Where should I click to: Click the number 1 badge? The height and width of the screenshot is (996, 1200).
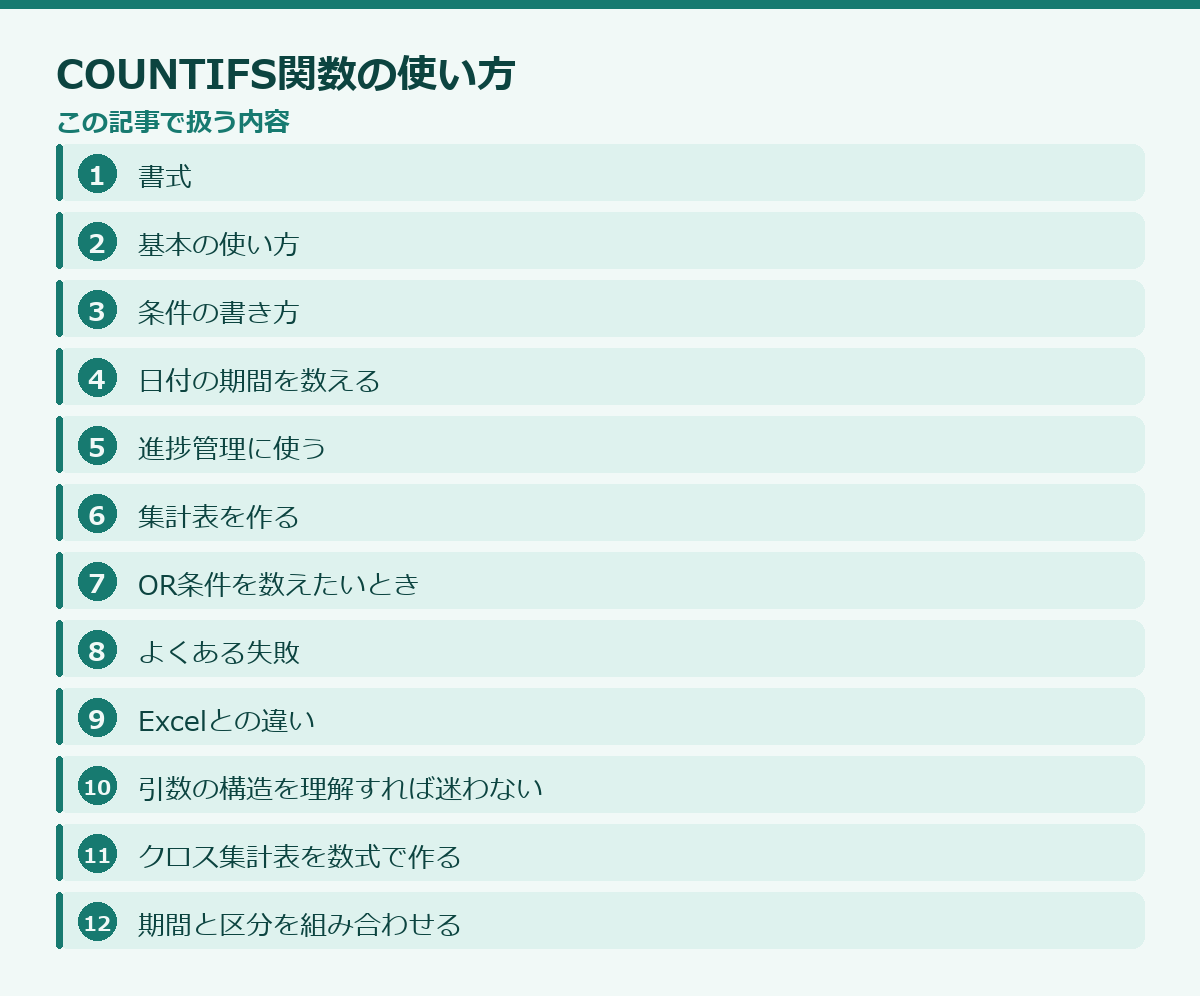(97, 176)
